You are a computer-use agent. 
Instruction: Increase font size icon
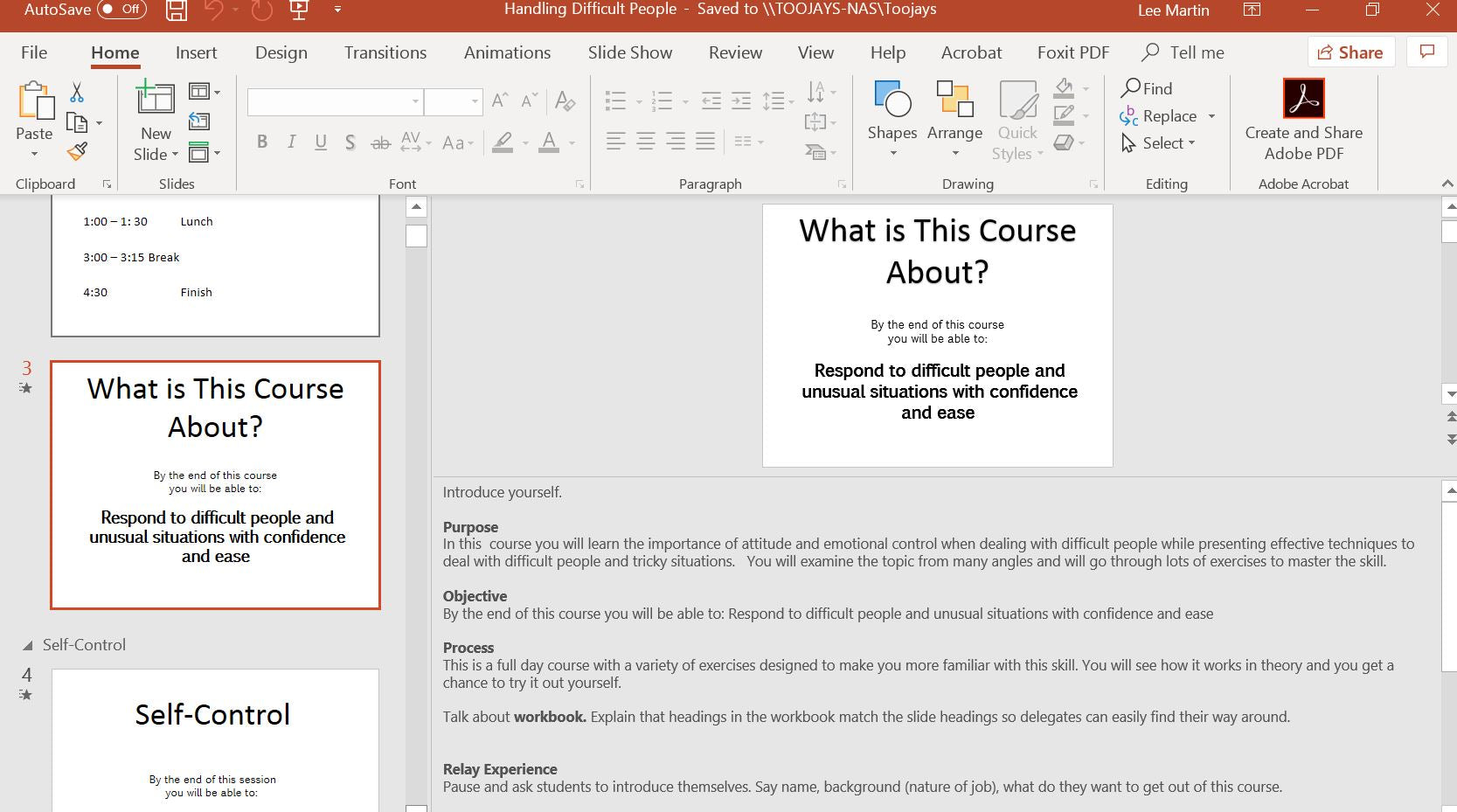click(x=500, y=101)
